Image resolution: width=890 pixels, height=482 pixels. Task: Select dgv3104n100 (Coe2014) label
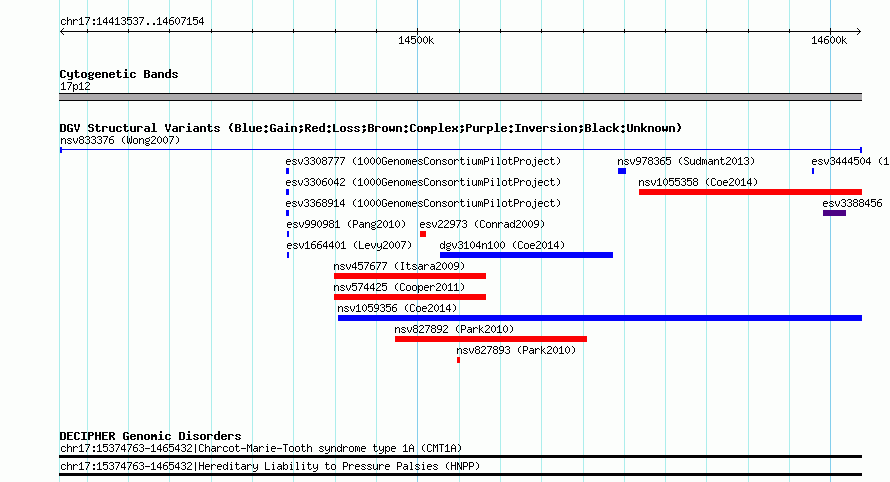pos(502,245)
